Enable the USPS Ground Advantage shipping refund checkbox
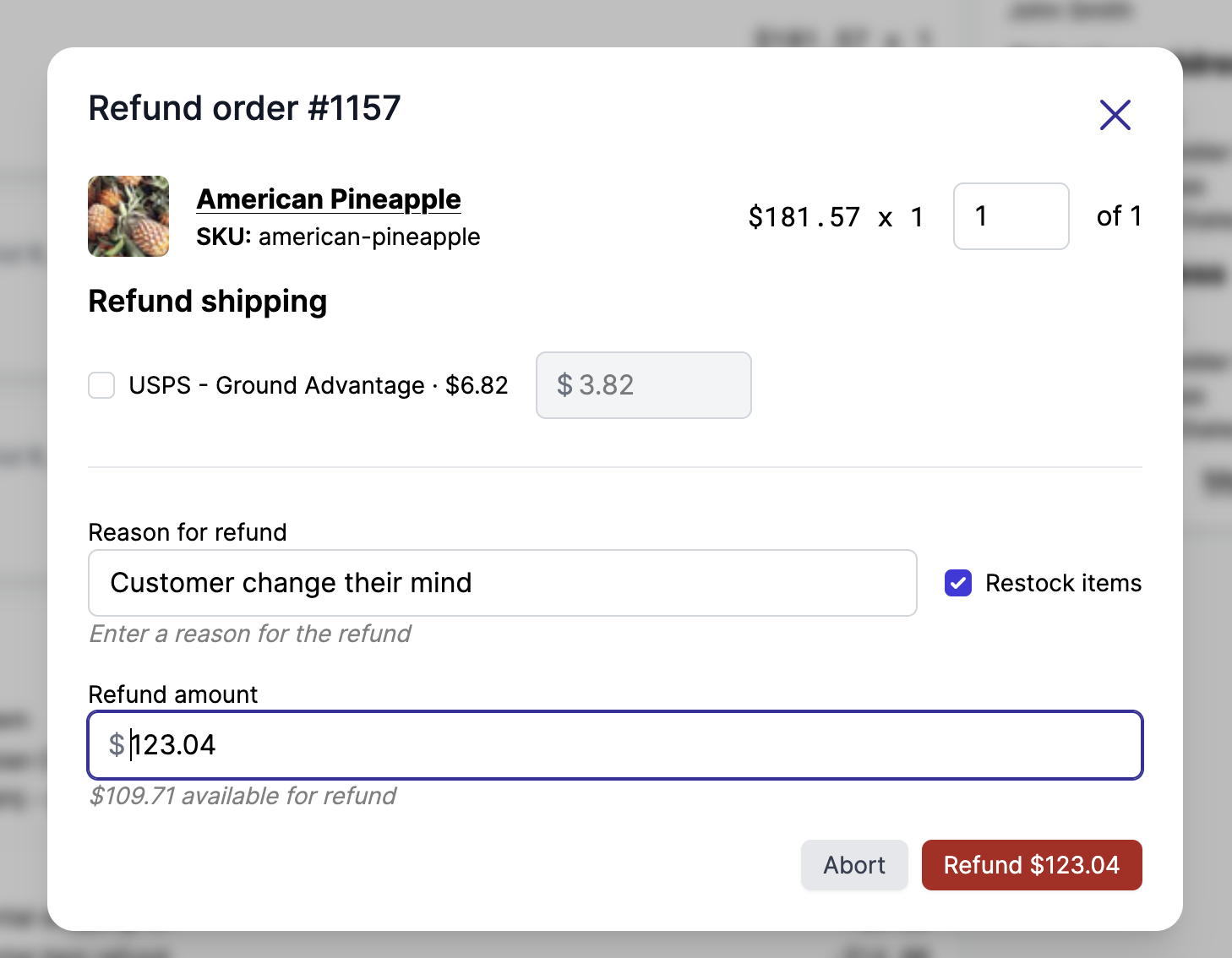Screen dimensions: 1232x958 pyautogui.click(x=101, y=385)
